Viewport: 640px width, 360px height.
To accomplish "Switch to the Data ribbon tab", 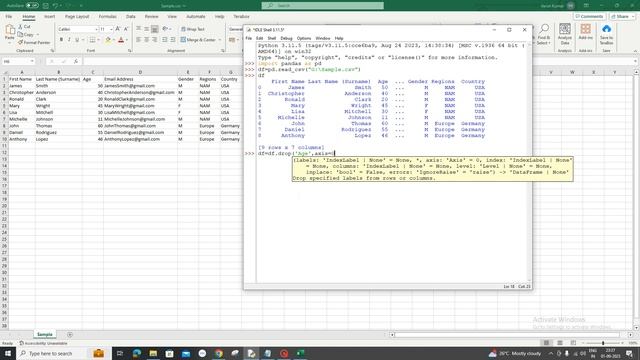I will (x=131, y=16).
